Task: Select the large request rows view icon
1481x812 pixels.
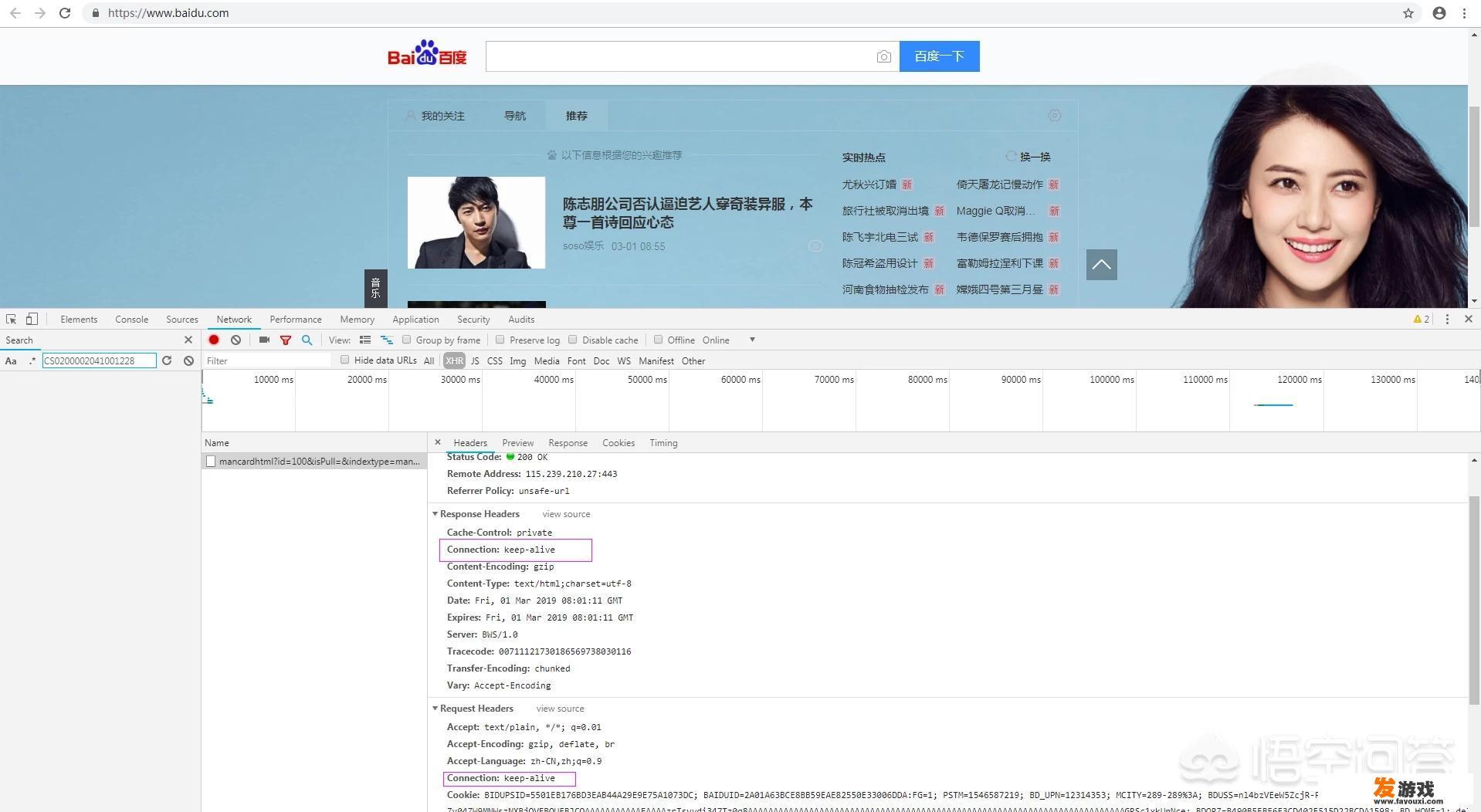Action: click(365, 340)
